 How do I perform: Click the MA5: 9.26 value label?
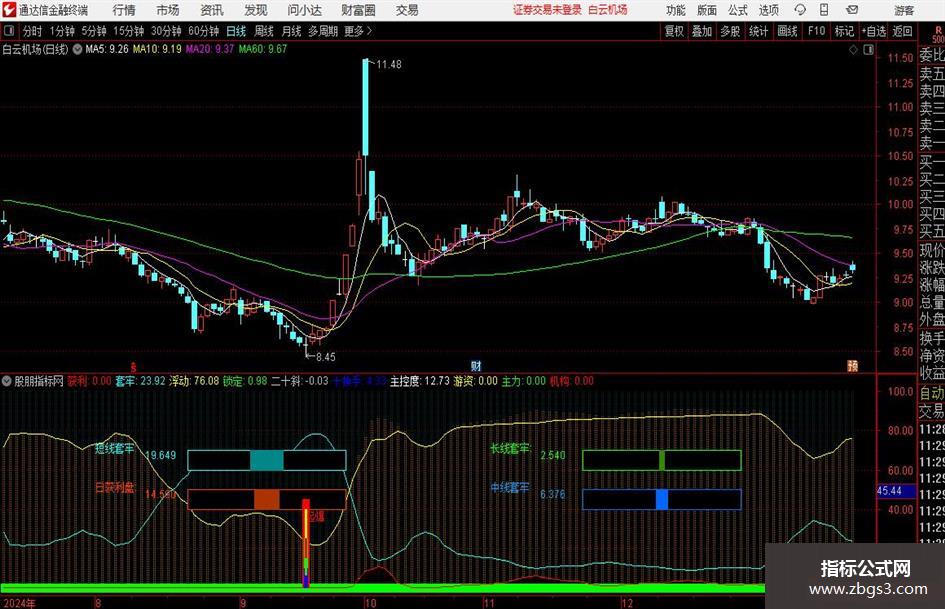tap(107, 49)
